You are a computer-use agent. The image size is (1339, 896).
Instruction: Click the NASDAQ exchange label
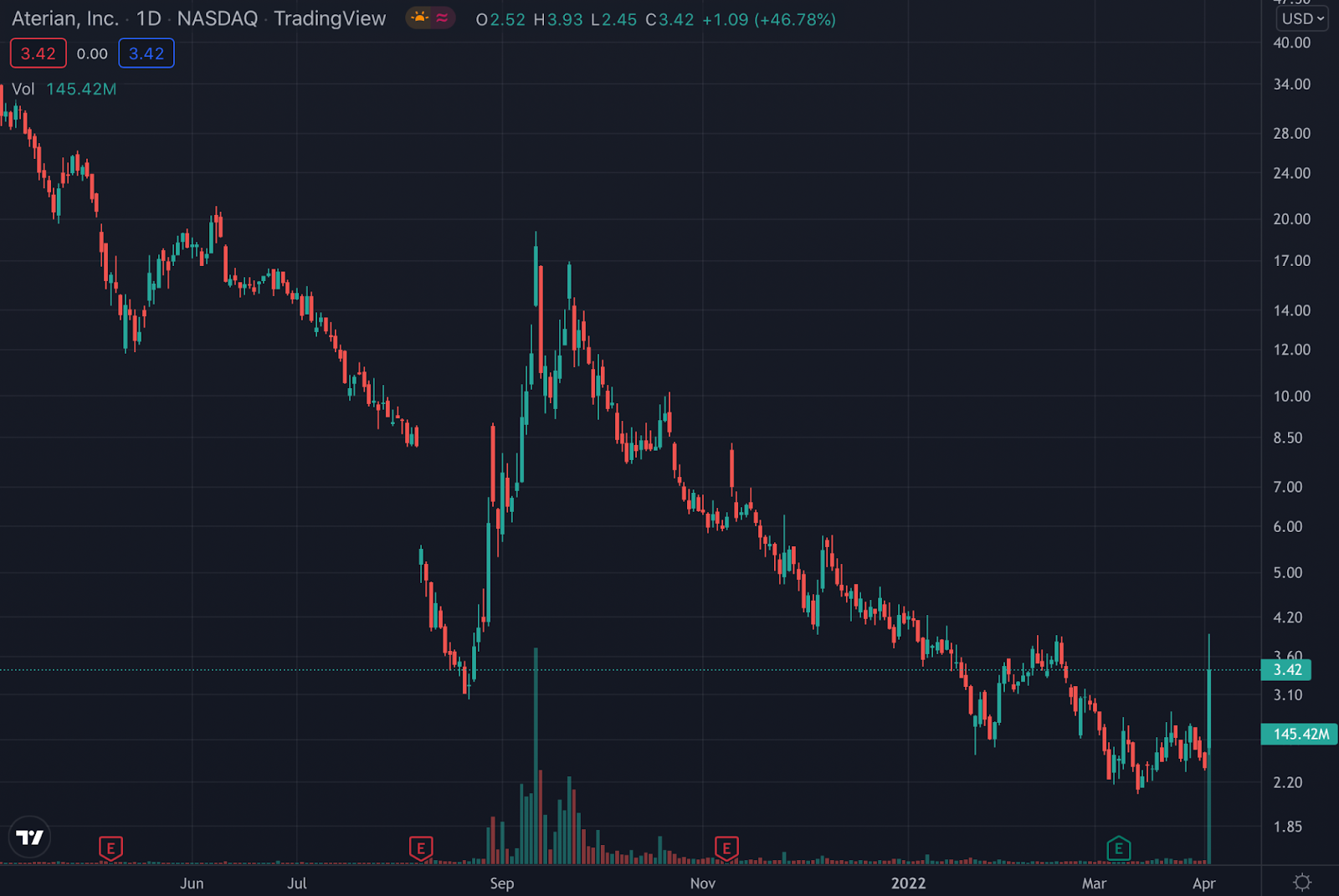pyautogui.click(x=218, y=18)
